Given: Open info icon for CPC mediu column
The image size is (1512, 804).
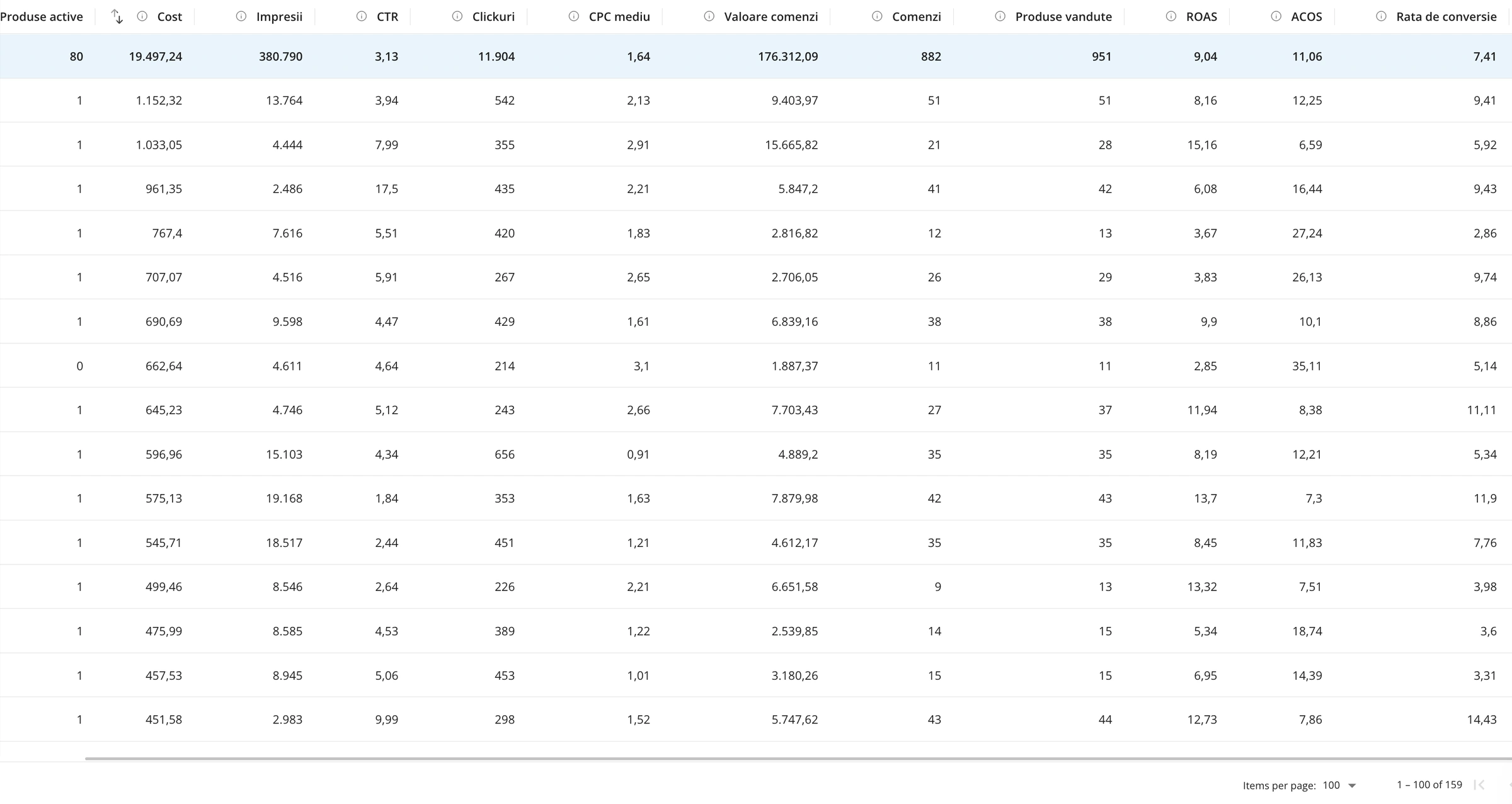Looking at the screenshot, I should point(574,16).
